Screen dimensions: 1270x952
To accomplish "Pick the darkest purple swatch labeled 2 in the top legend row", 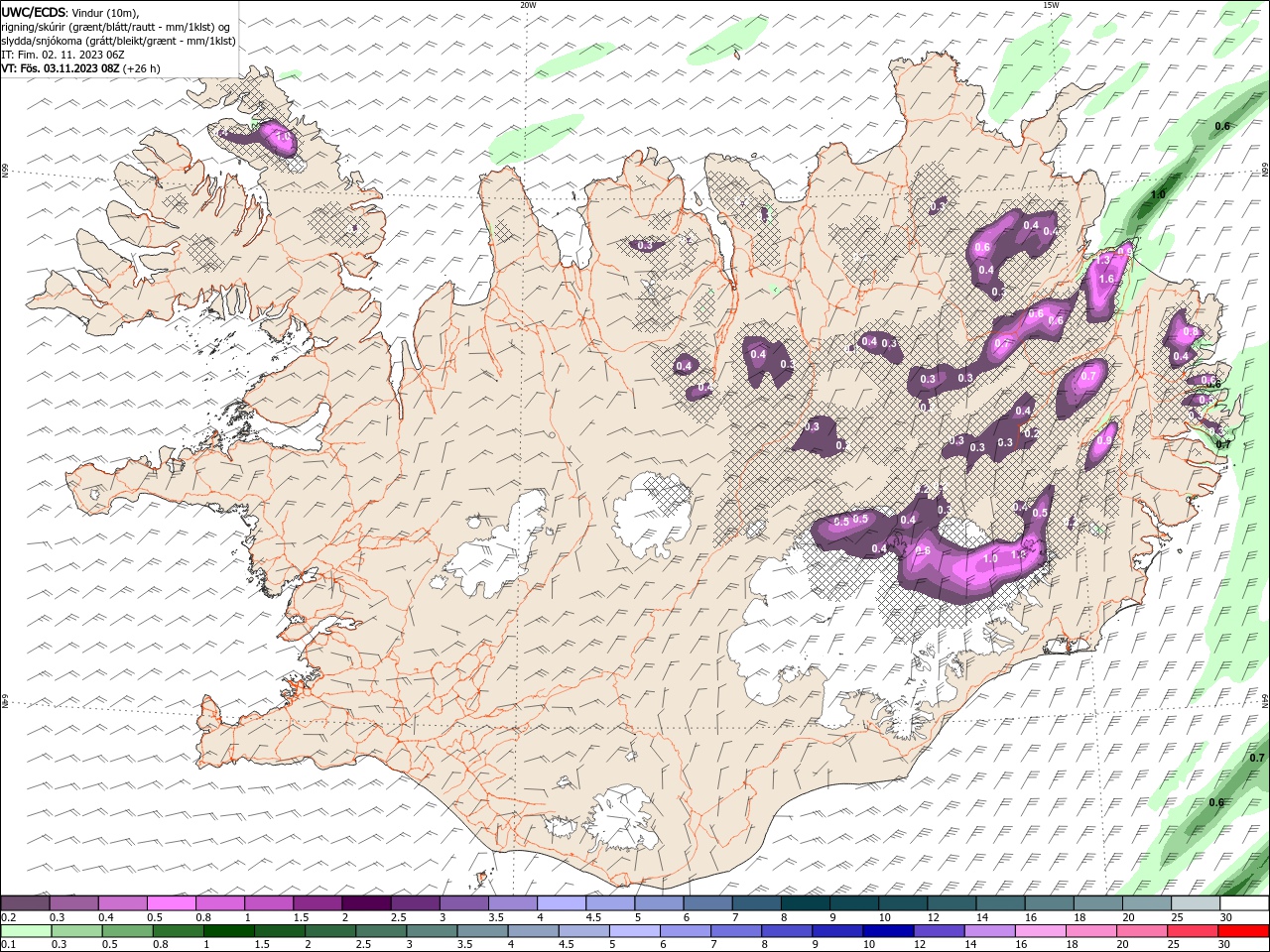I will (x=366, y=903).
